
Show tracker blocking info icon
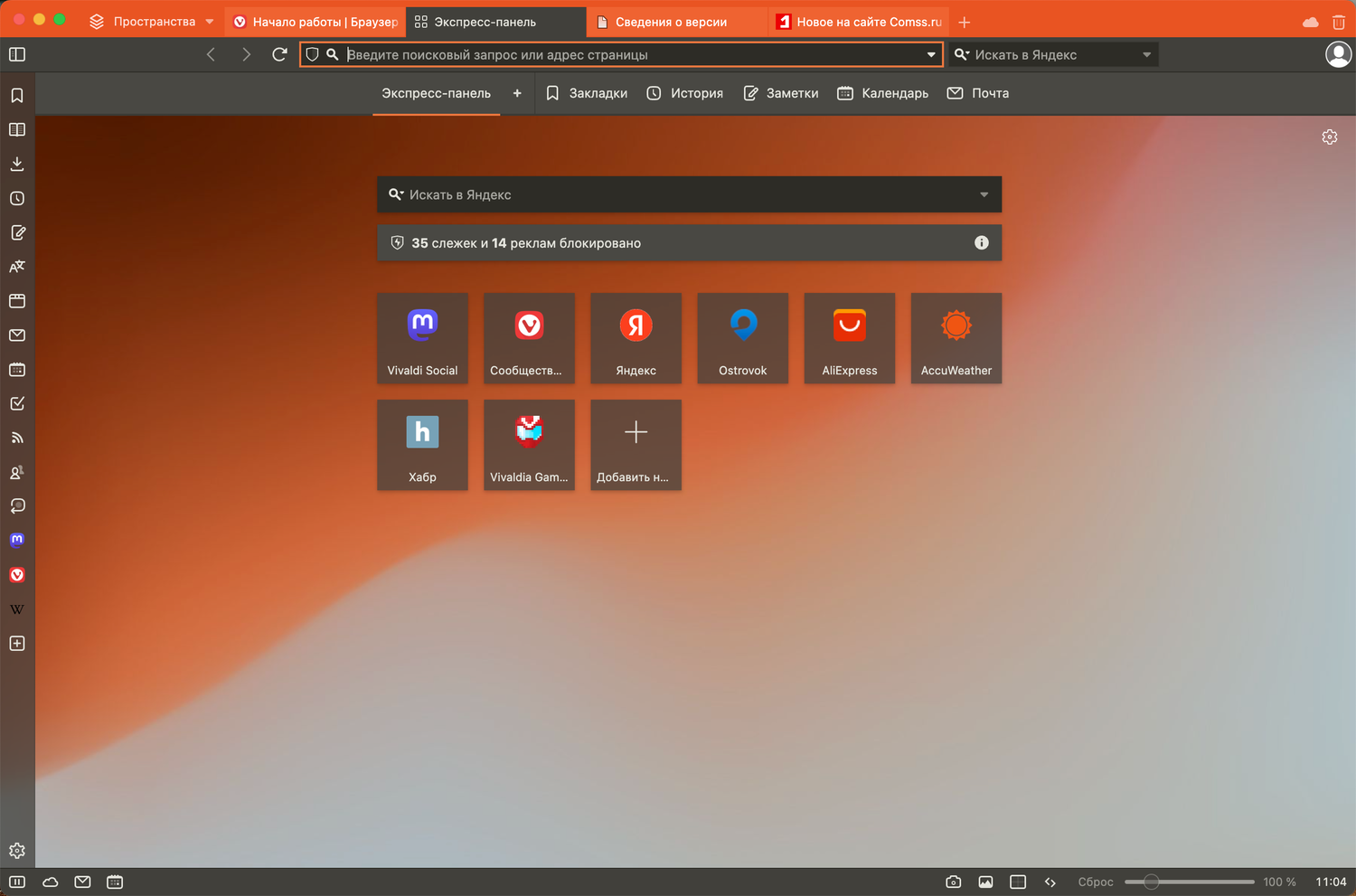pyautogui.click(x=982, y=243)
